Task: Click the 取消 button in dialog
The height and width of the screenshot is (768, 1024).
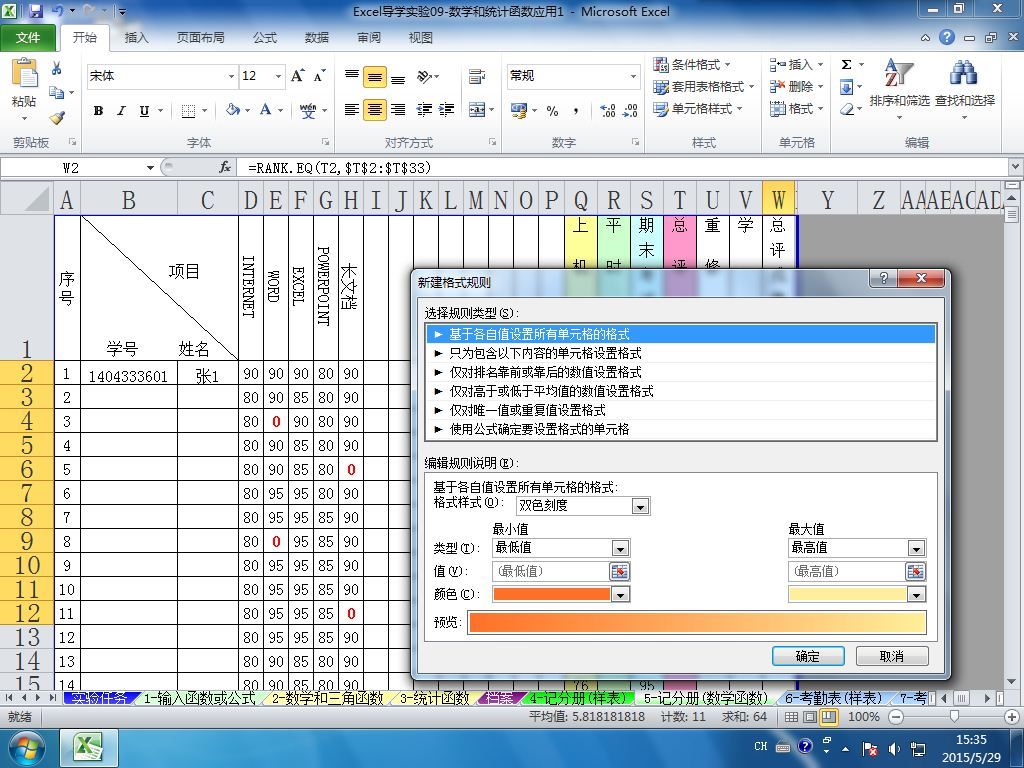Action: 891,656
